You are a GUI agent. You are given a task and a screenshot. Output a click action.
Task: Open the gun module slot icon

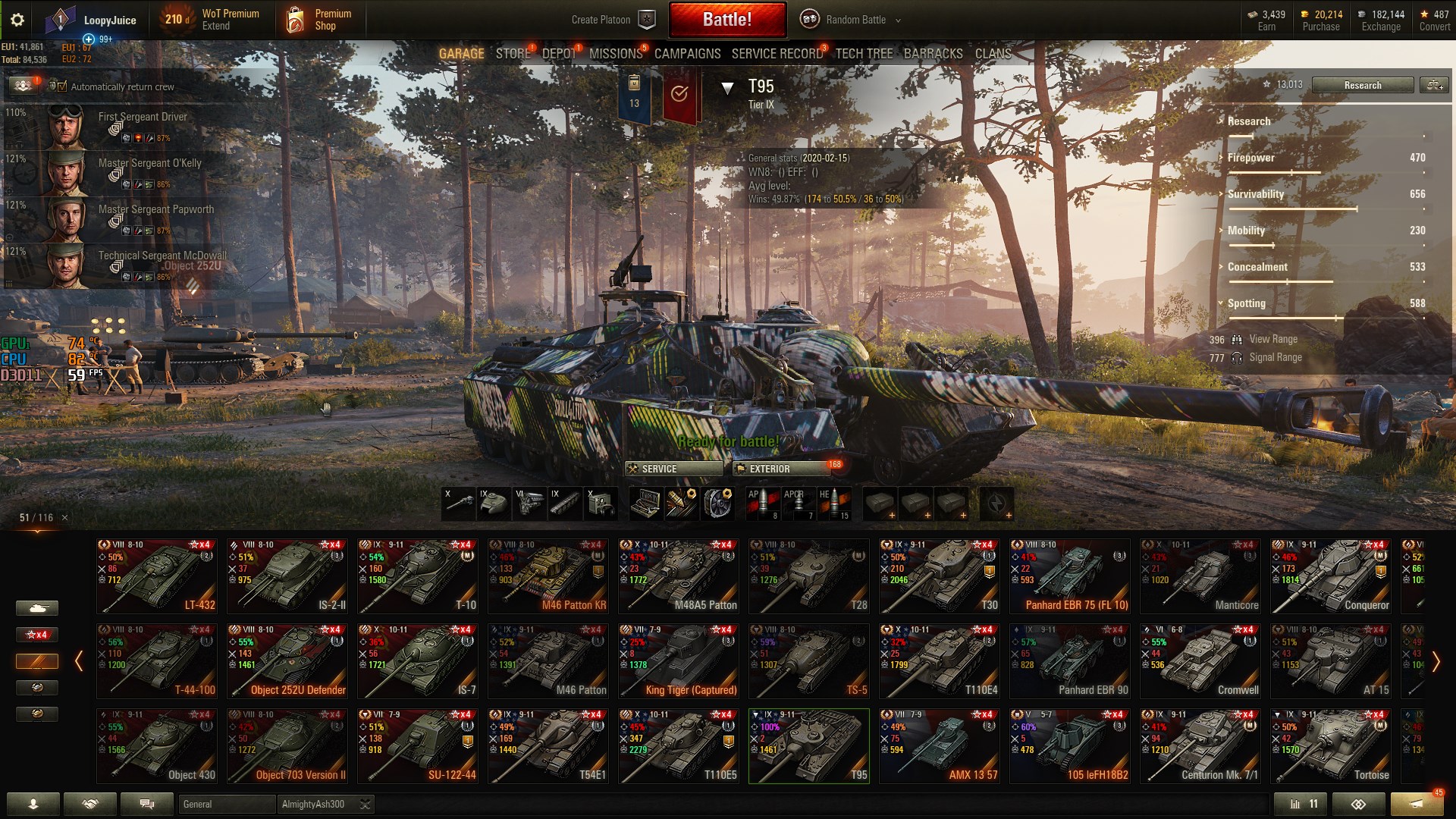[x=459, y=504]
